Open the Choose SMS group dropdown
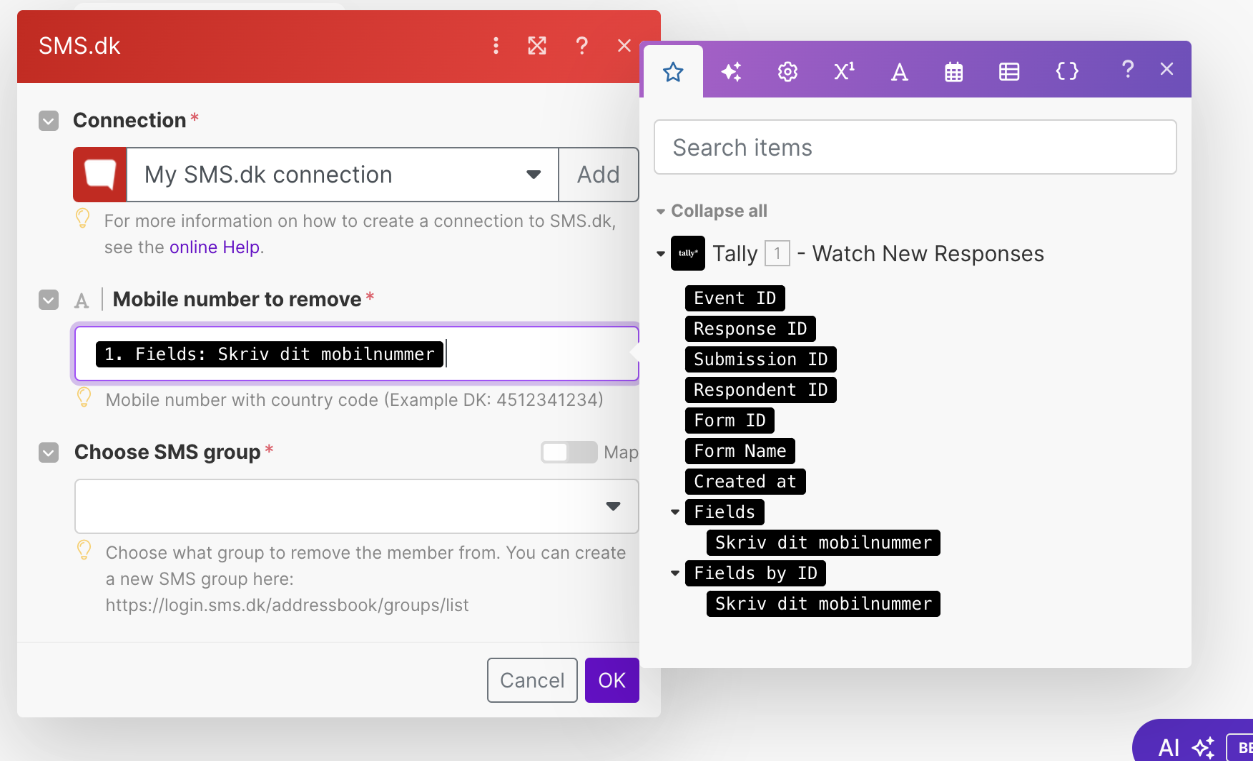 (357, 506)
